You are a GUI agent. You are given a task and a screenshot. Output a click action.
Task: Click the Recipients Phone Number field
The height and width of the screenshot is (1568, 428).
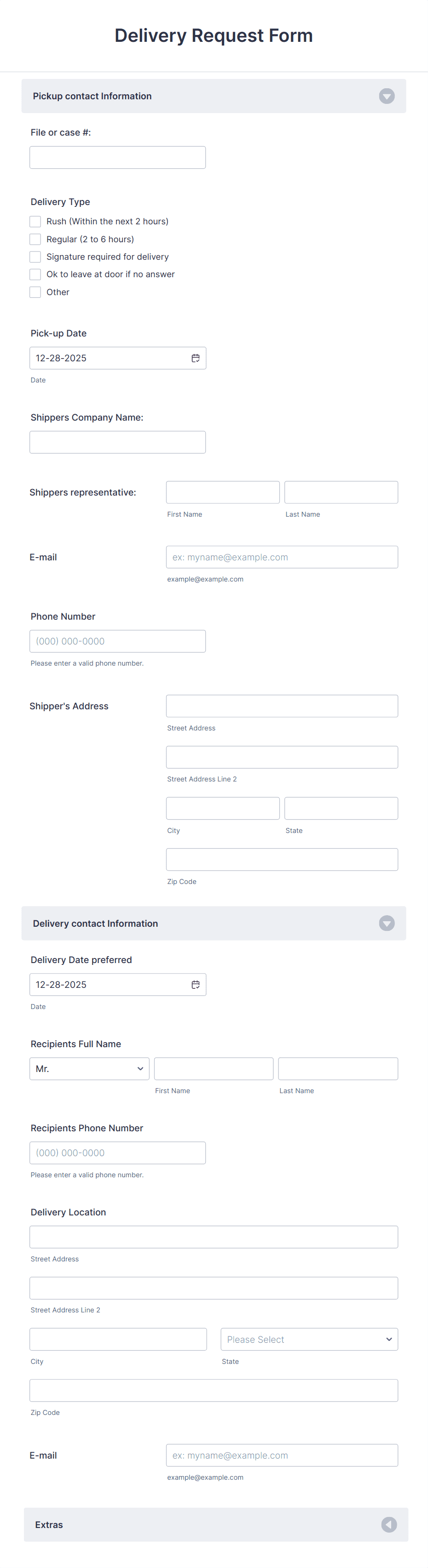click(117, 1152)
